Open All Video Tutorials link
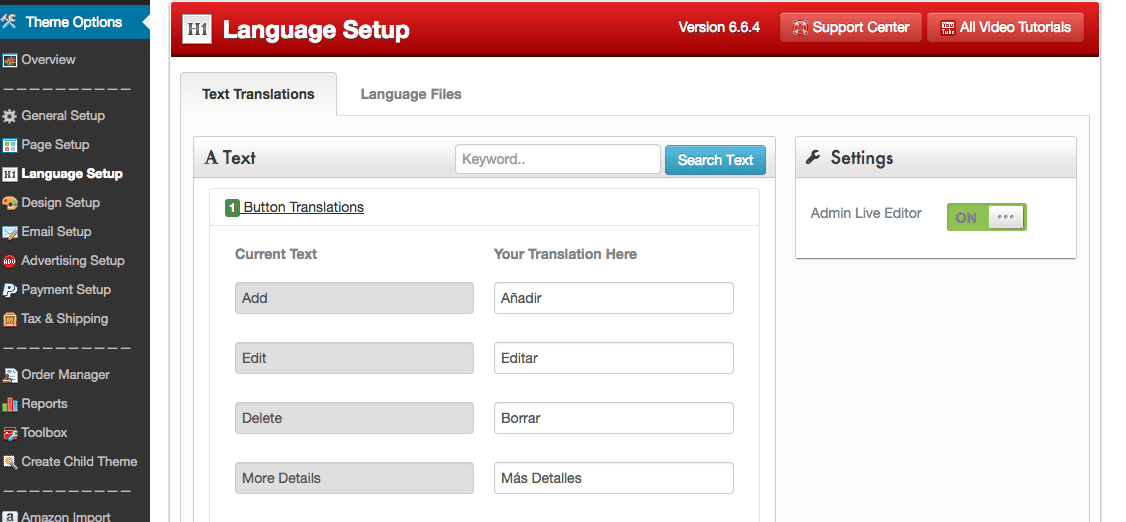The width and height of the screenshot is (1126, 522). click(x=1005, y=28)
